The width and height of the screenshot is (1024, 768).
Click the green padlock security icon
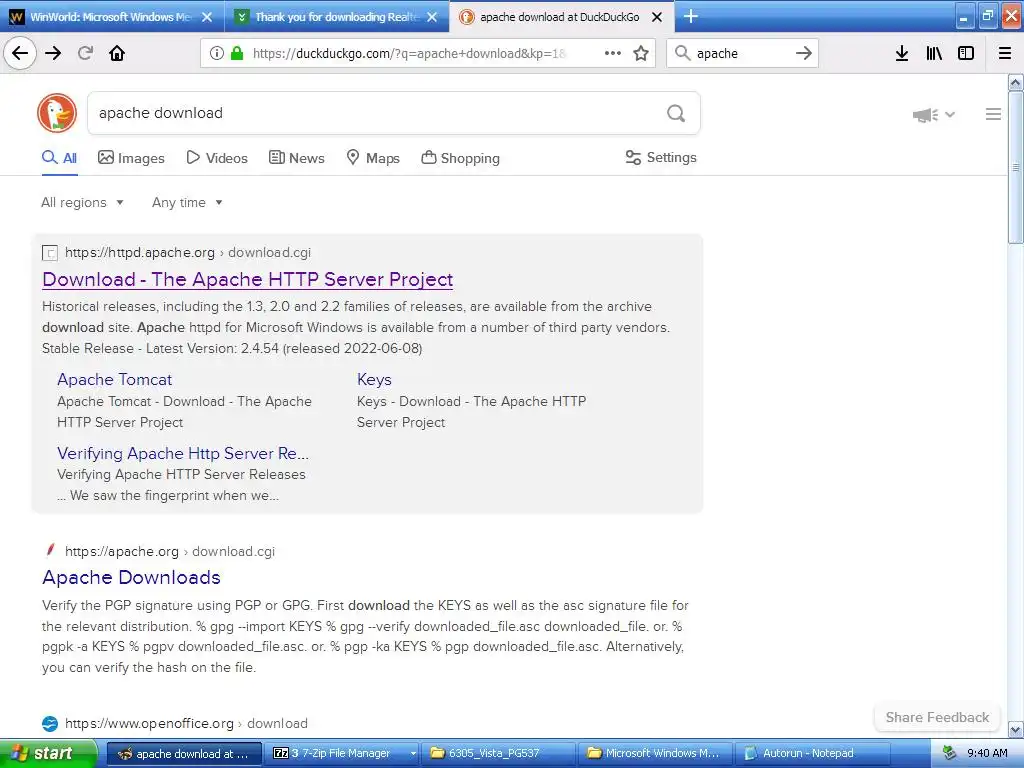click(x=237, y=53)
